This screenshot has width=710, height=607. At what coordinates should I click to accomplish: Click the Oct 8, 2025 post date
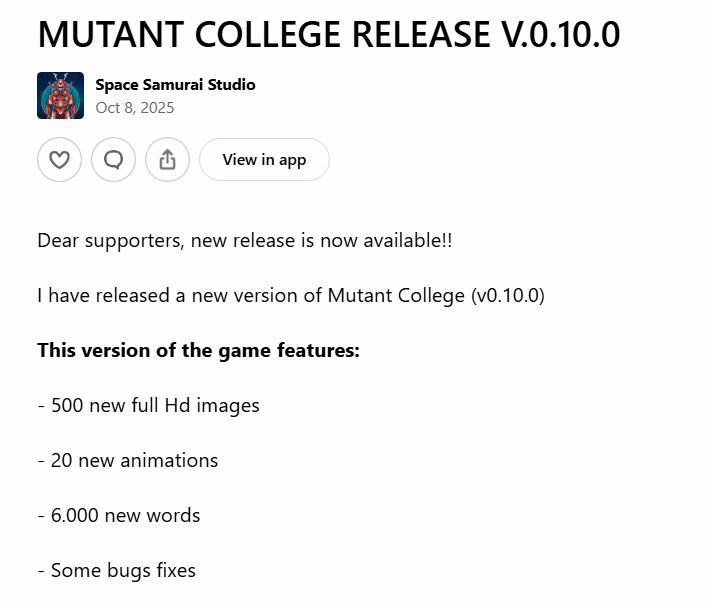click(x=135, y=108)
